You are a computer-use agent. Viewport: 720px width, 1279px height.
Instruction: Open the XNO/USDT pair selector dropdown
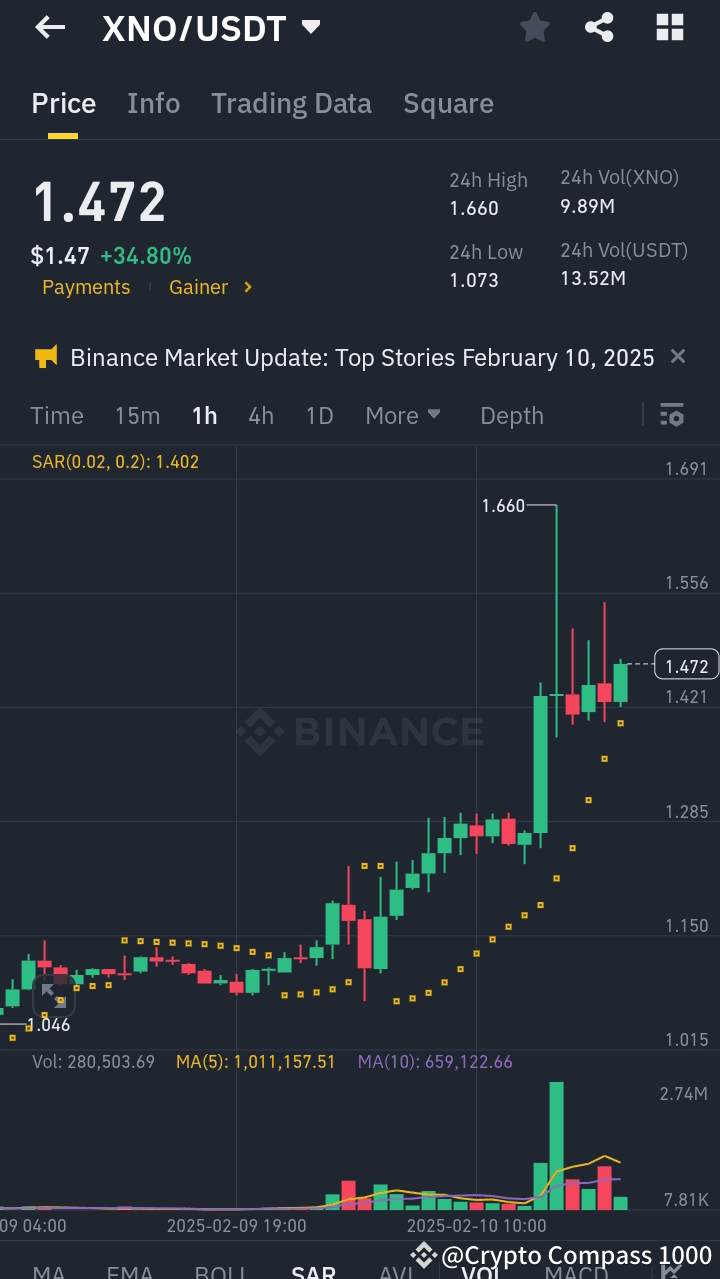point(311,28)
